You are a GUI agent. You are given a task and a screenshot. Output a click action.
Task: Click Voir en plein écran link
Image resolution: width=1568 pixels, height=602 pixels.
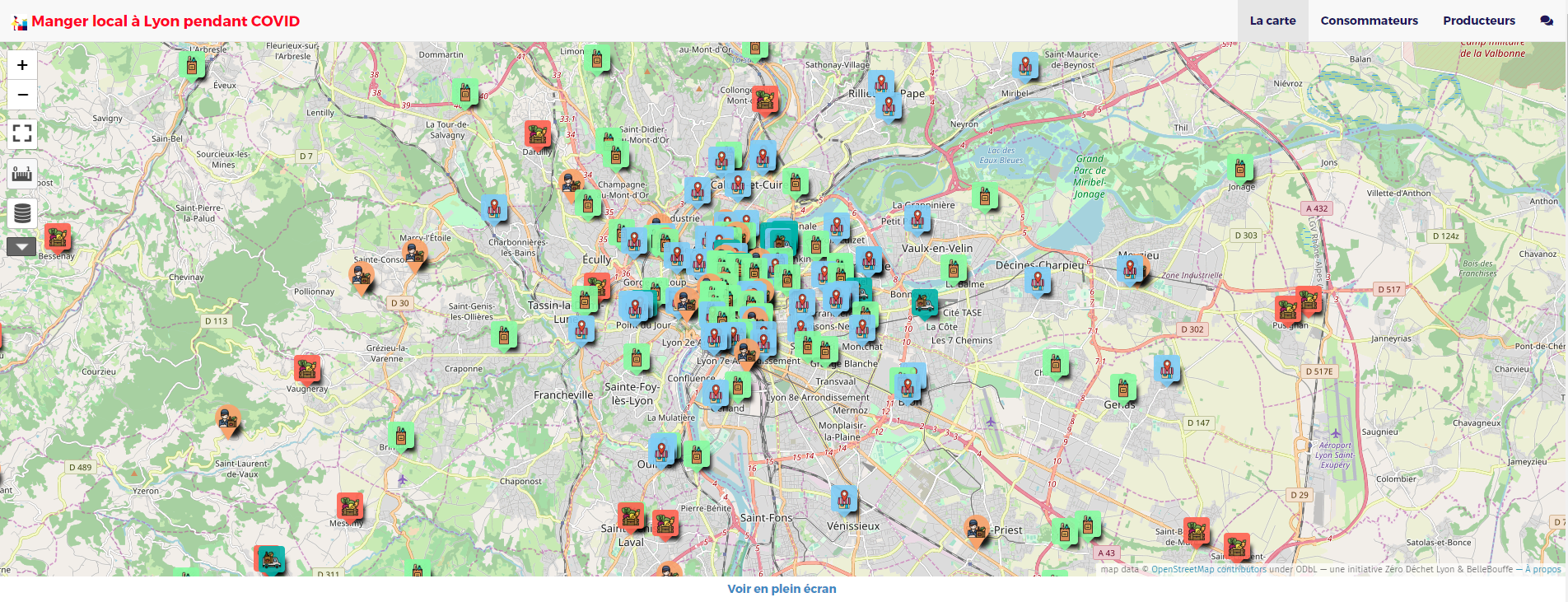[x=782, y=589]
